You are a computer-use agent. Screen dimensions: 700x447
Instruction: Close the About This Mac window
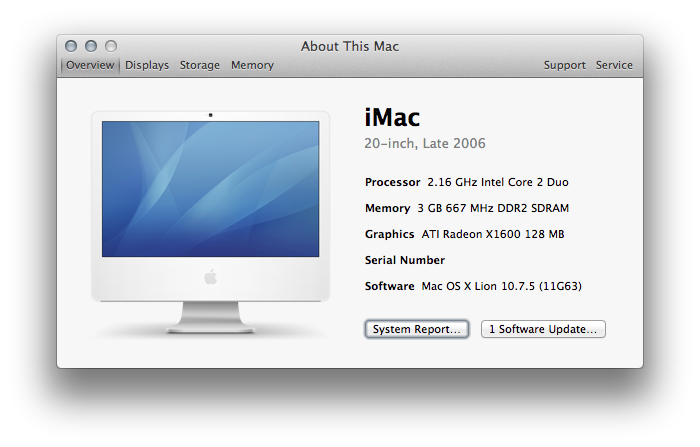coord(71,46)
